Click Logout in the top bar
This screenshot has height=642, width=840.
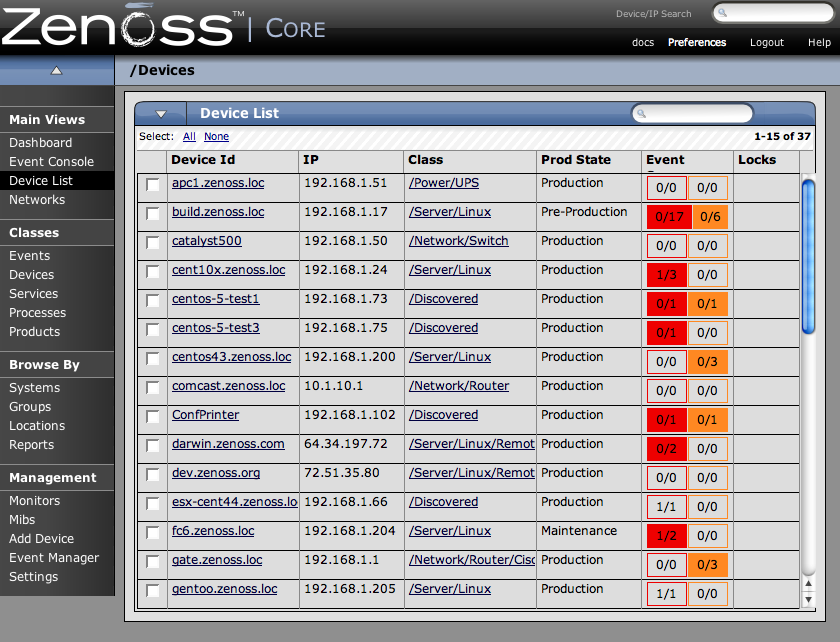(767, 42)
